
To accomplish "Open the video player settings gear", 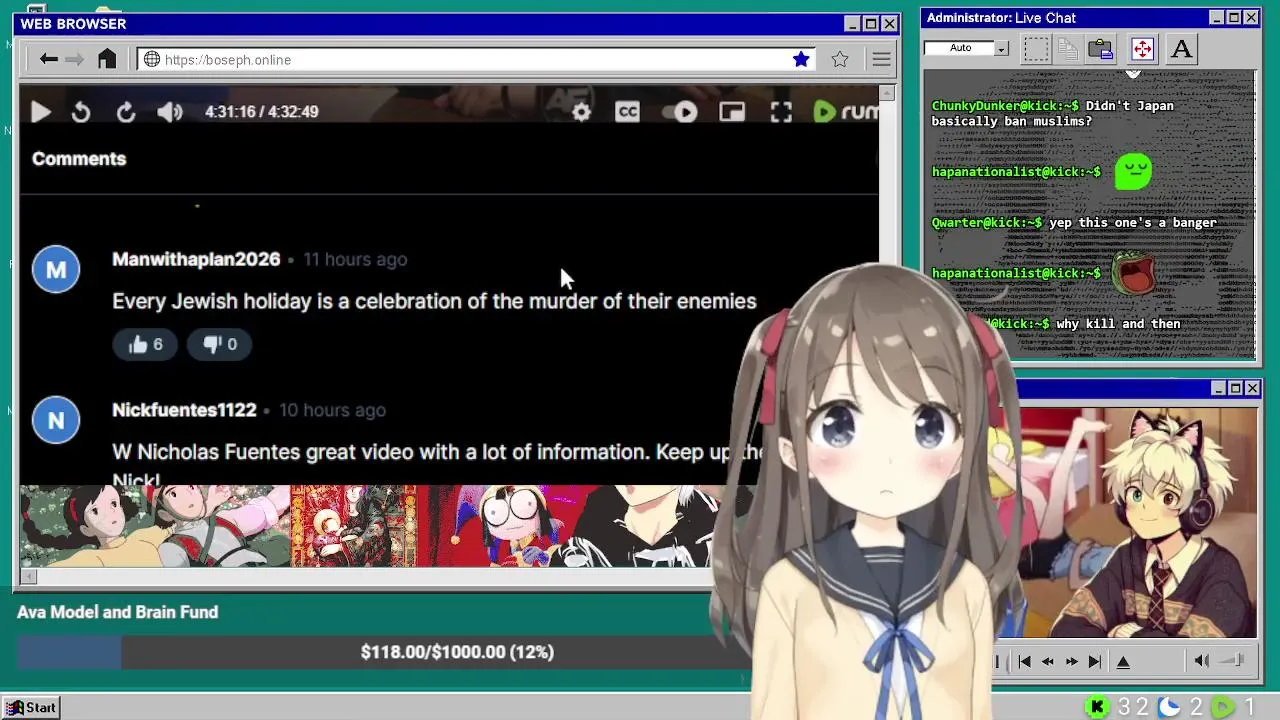I will [581, 112].
